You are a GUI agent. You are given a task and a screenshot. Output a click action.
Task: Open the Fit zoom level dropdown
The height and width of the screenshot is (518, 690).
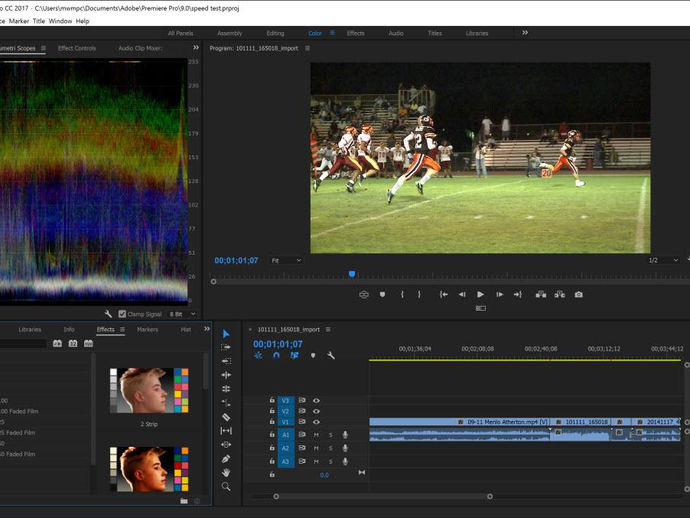287,260
